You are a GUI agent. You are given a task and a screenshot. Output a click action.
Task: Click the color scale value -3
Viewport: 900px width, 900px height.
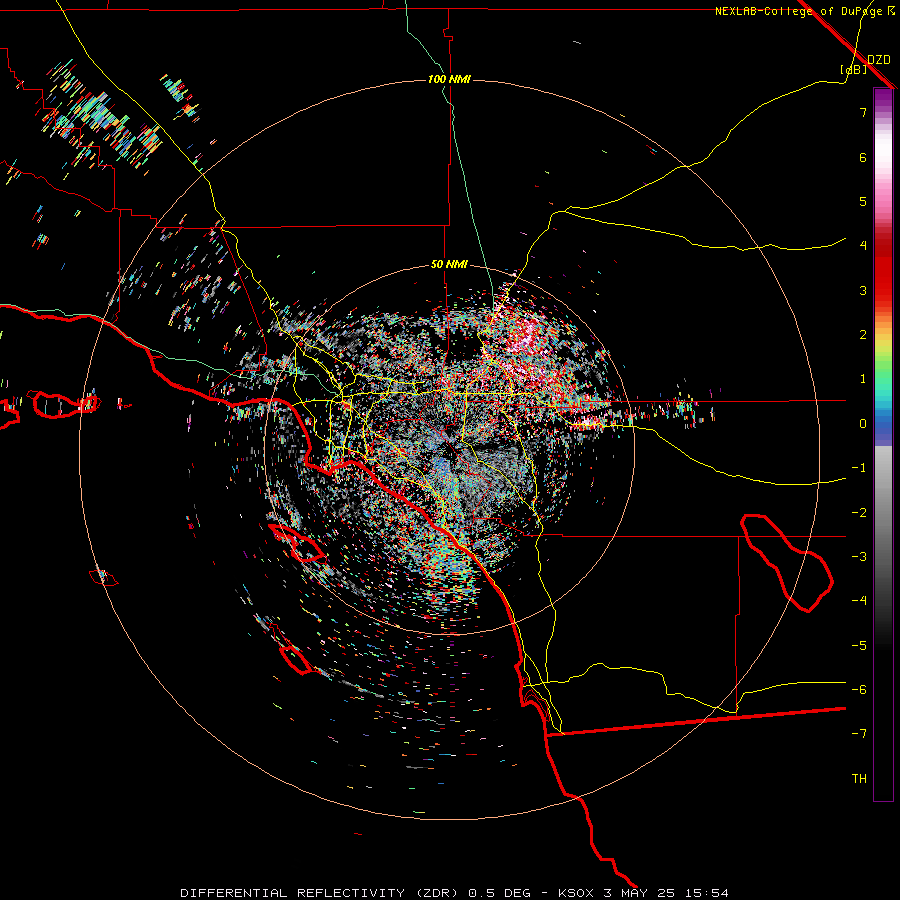(x=859, y=557)
